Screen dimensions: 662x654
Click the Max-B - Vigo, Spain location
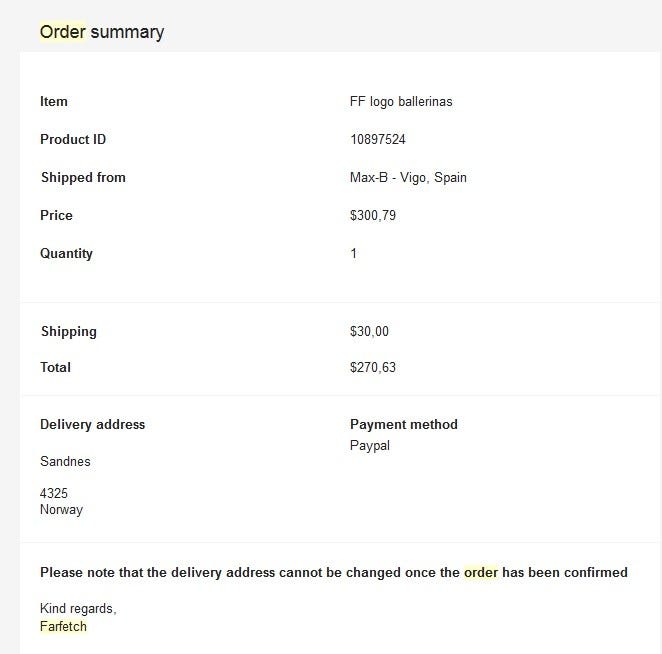coord(408,178)
